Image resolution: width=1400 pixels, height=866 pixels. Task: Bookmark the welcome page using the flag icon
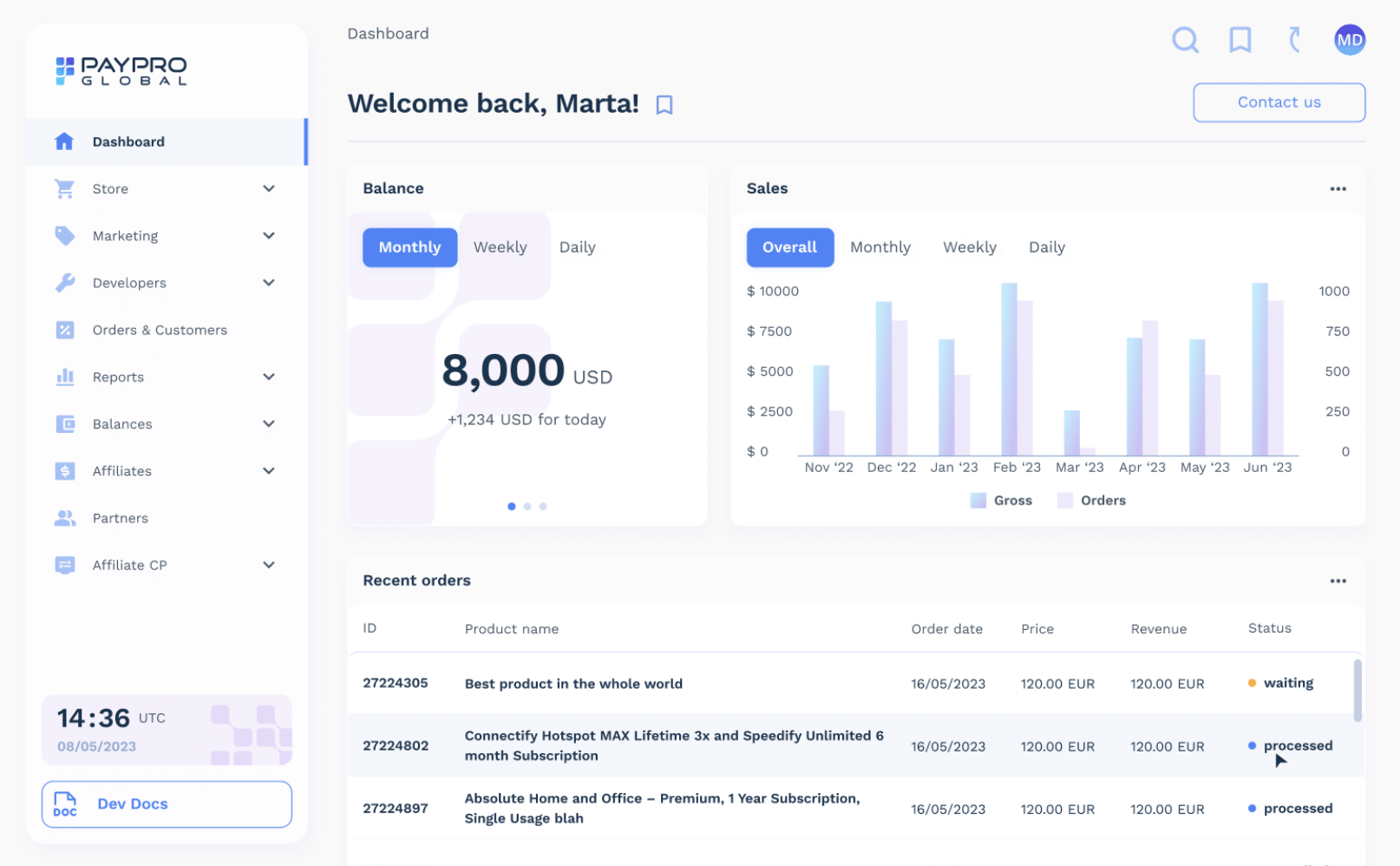click(x=664, y=104)
